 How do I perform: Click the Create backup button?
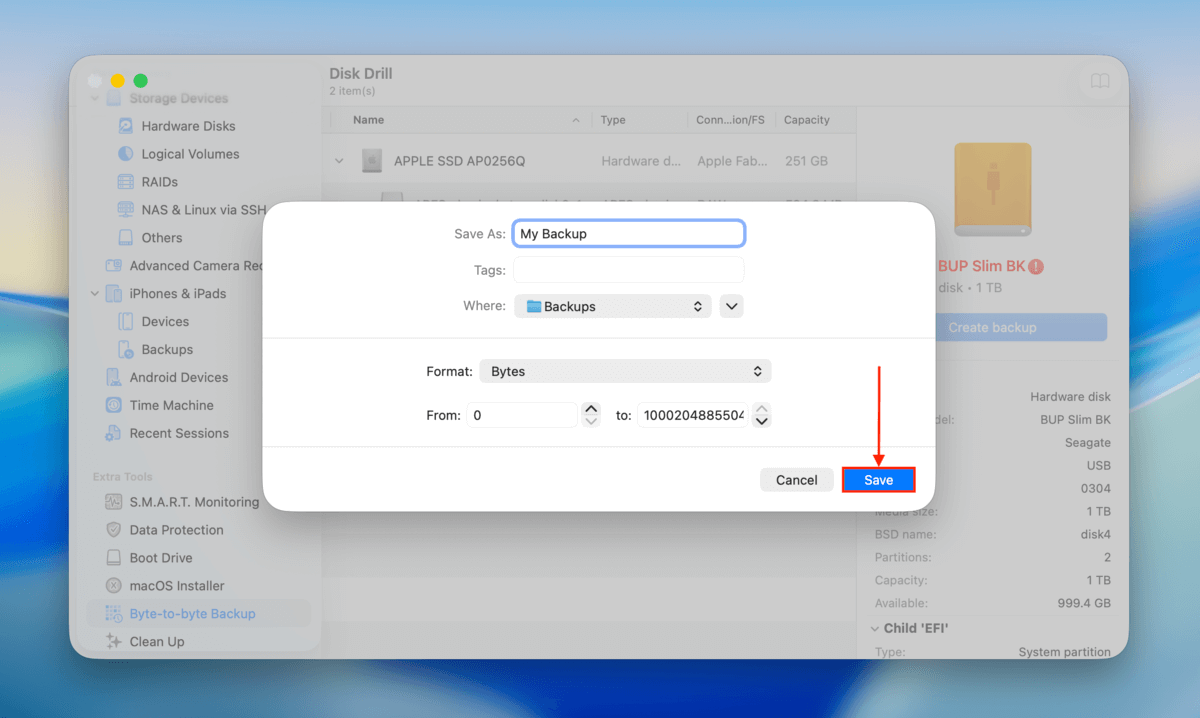pos(1021,327)
